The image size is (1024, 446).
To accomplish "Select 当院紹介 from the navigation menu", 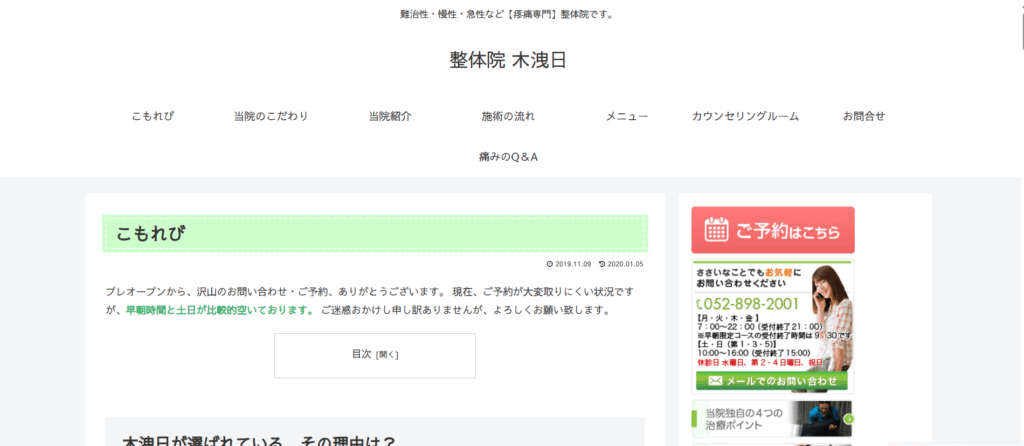I will click(x=390, y=116).
